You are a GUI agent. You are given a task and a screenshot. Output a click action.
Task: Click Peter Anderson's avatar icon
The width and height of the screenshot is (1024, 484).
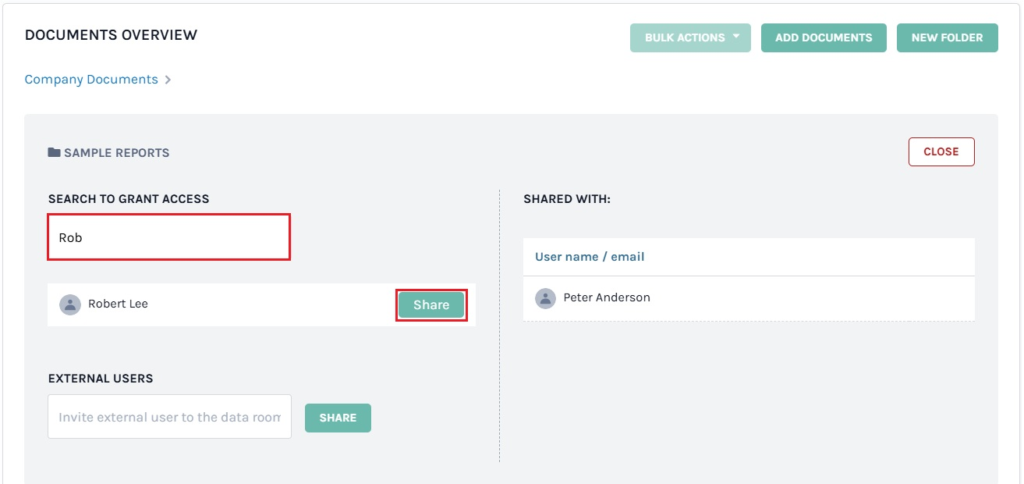(545, 298)
